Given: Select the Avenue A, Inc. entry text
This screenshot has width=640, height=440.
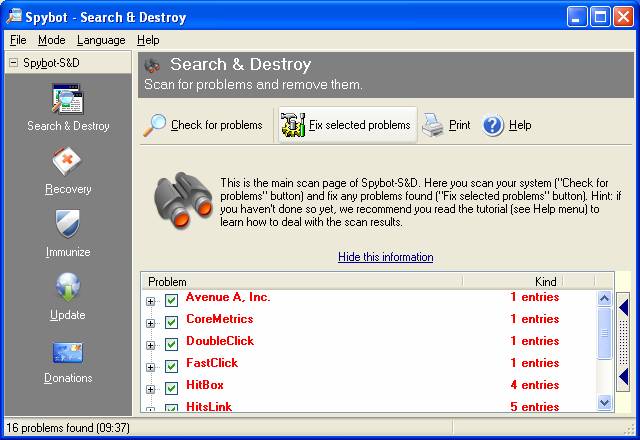Looking at the screenshot, I should click(228, 297).
